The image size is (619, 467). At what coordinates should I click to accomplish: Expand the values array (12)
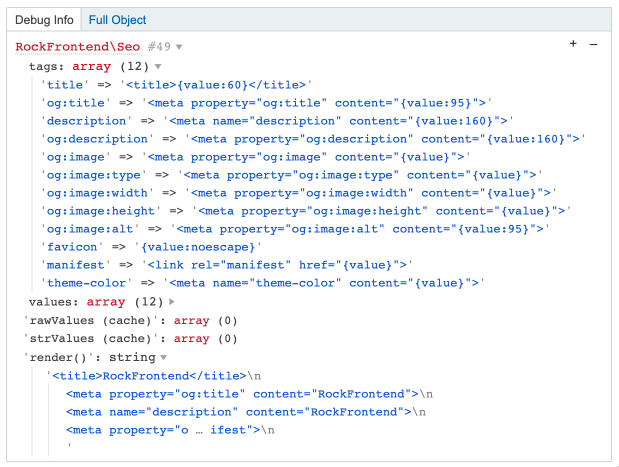[172, 302]
